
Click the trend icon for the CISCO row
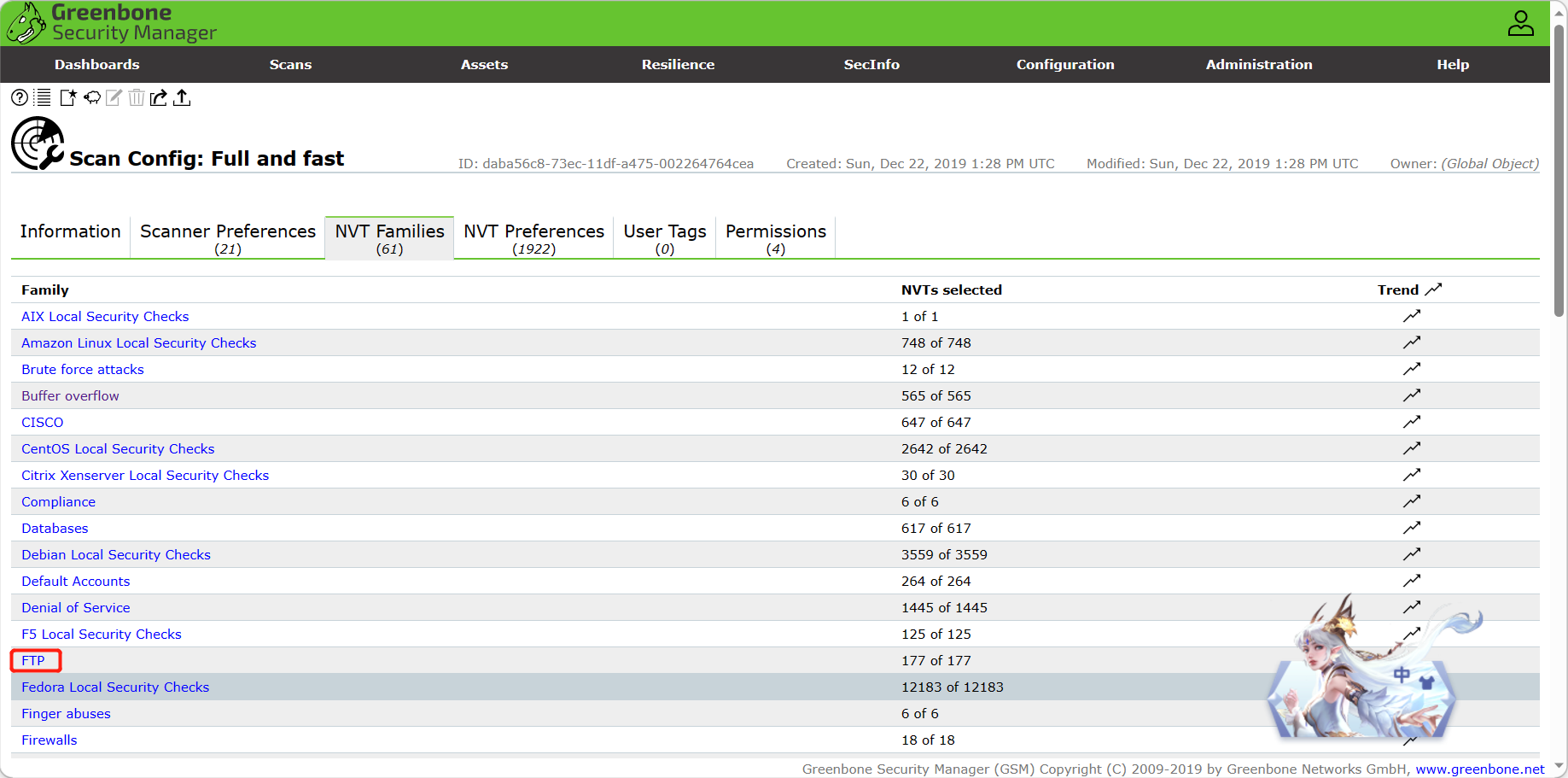click(x=1412, y=422)
